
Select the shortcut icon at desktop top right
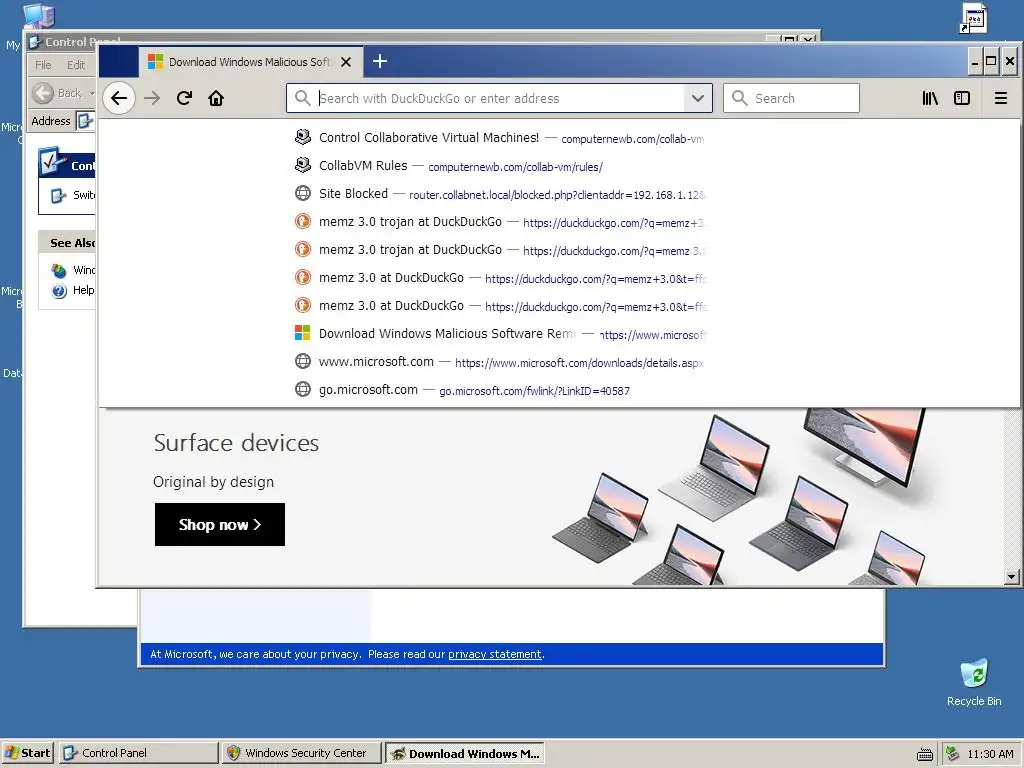(973, 18)
